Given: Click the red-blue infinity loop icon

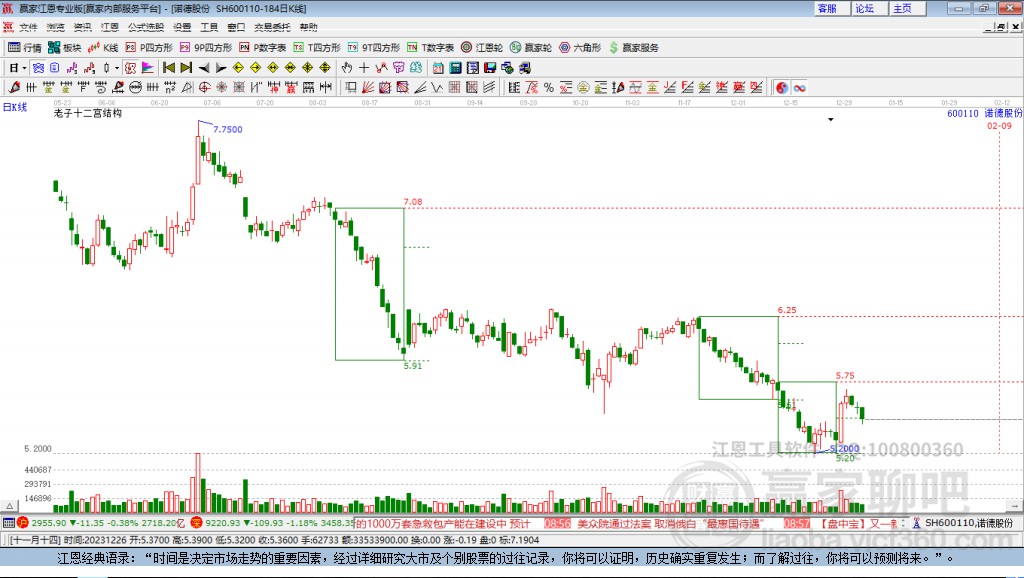Looking at the screenshot, I should tap(799, 88).
